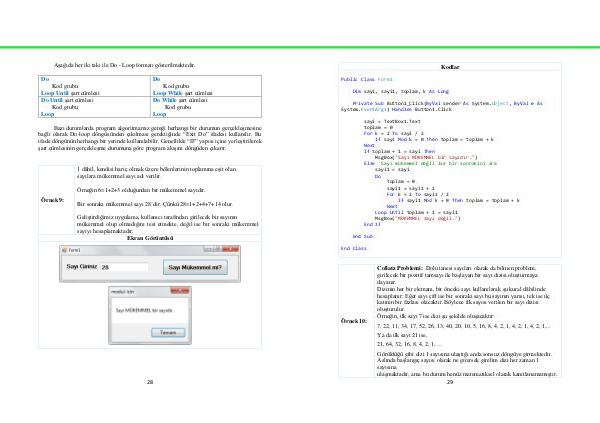Click the 'Kodlar' heading
The image size is (600, 423).
pos(450,67)
